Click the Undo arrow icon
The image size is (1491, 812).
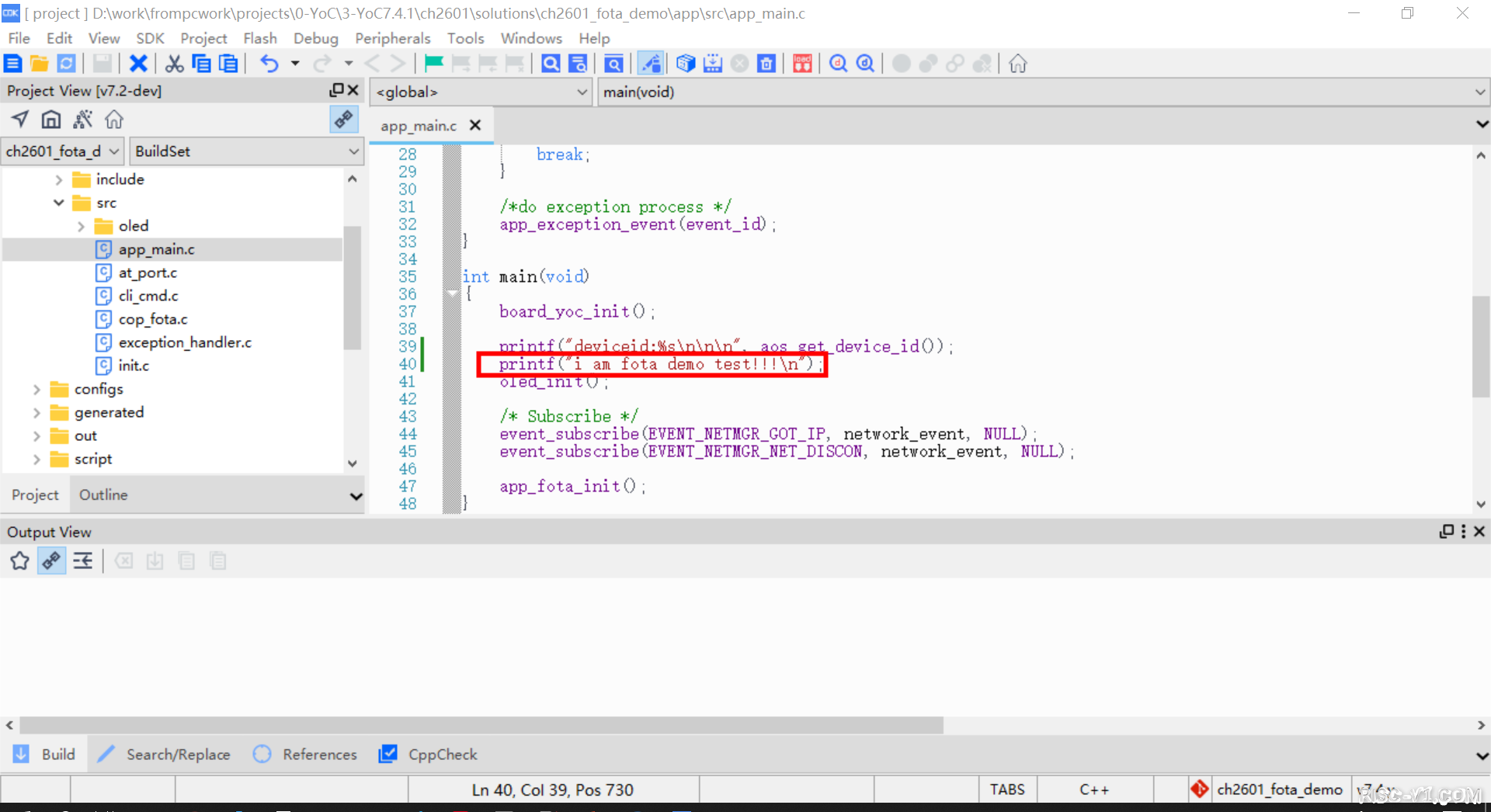[x=269, y=64]
